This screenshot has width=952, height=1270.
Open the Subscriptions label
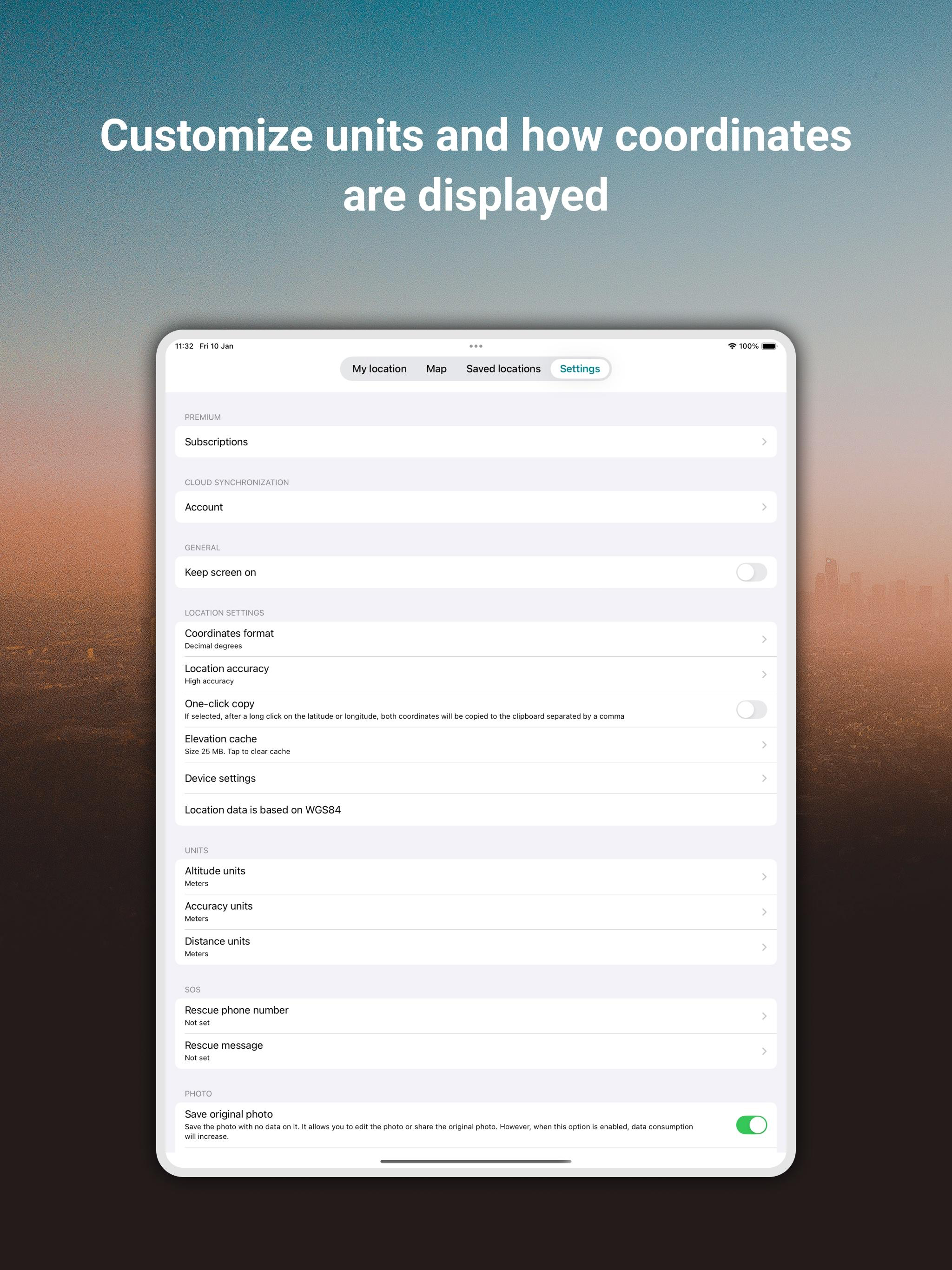pos(216,442)
